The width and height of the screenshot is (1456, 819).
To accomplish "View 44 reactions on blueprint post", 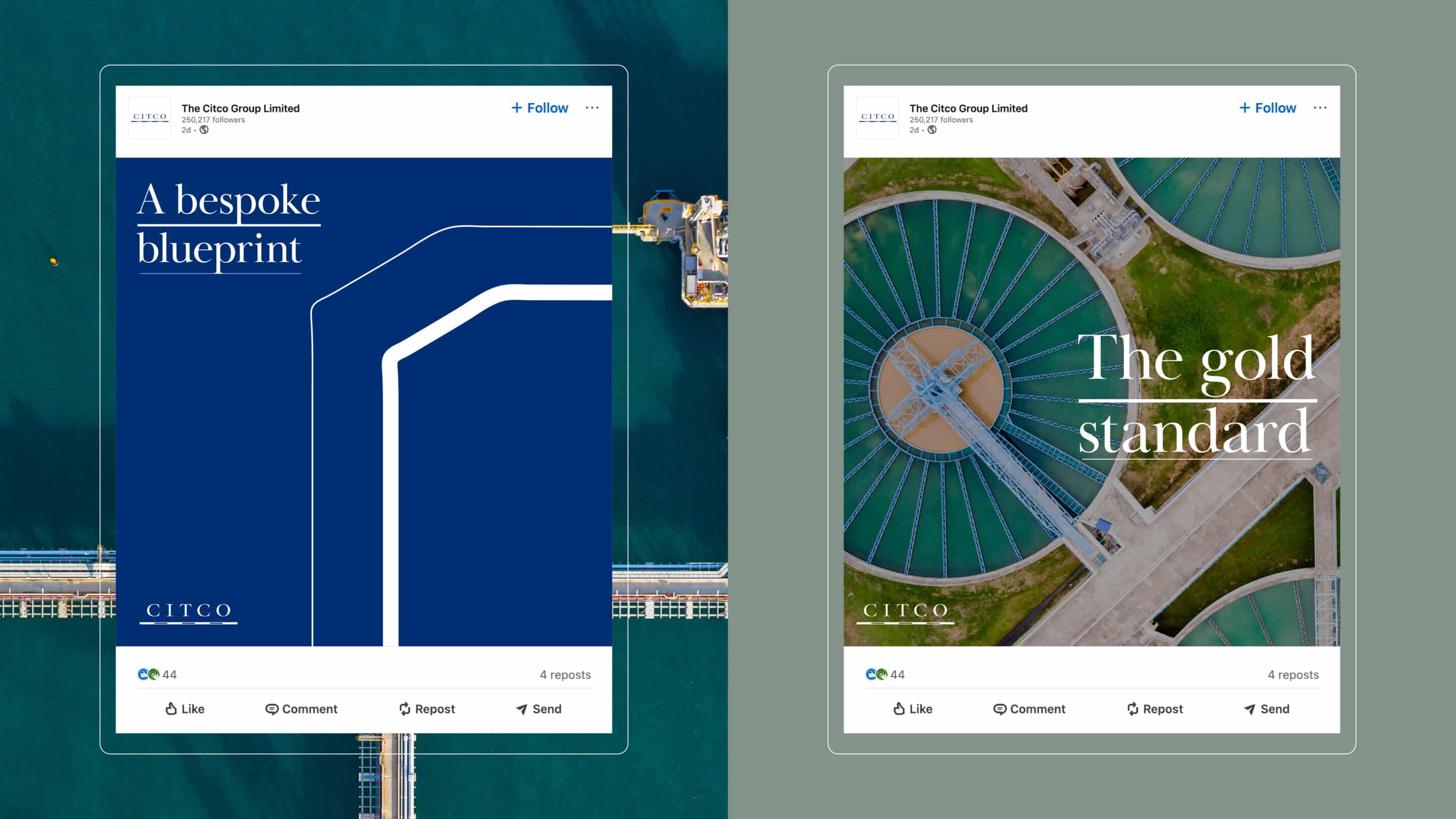I will tap(158, 674).
